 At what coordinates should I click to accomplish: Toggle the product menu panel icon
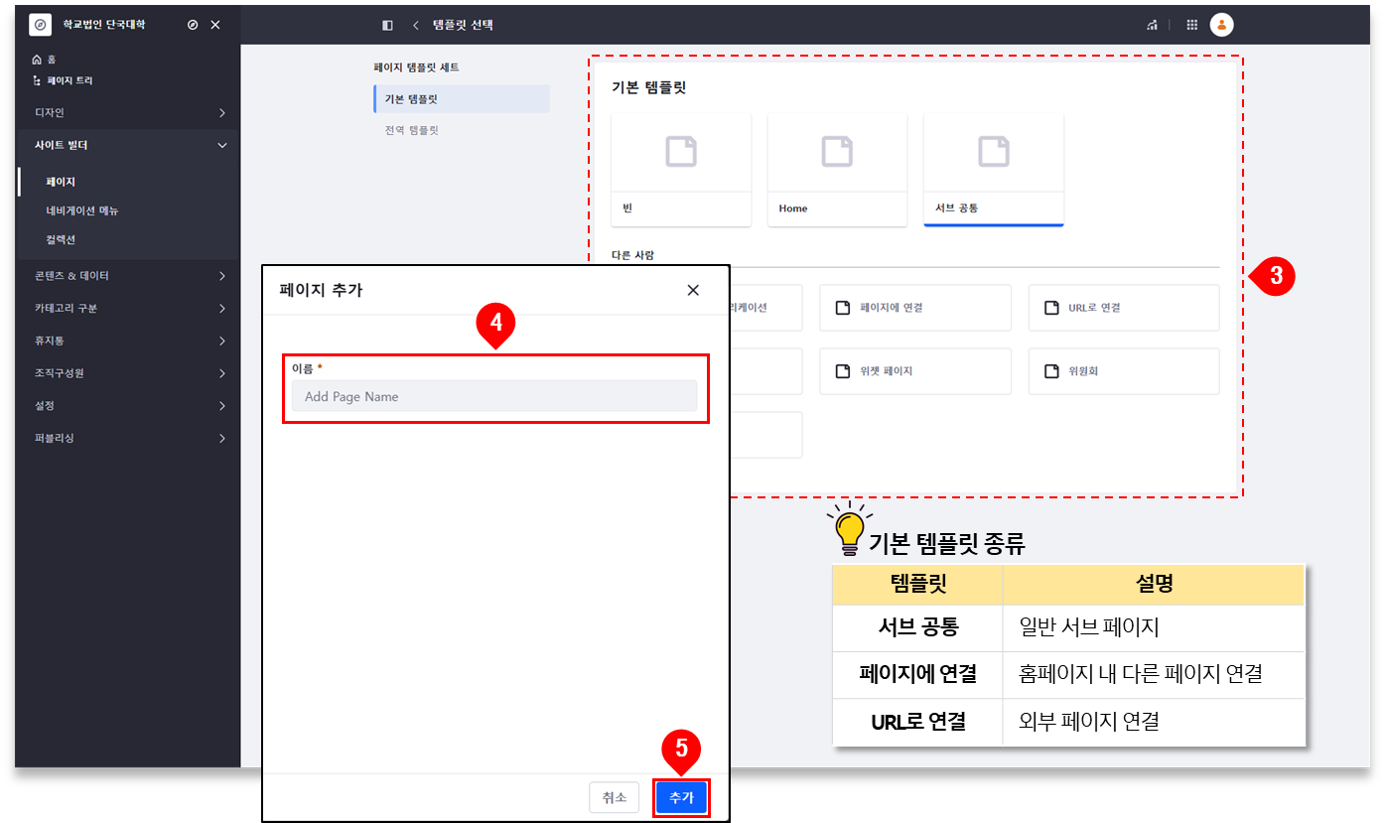pos(388,25)
